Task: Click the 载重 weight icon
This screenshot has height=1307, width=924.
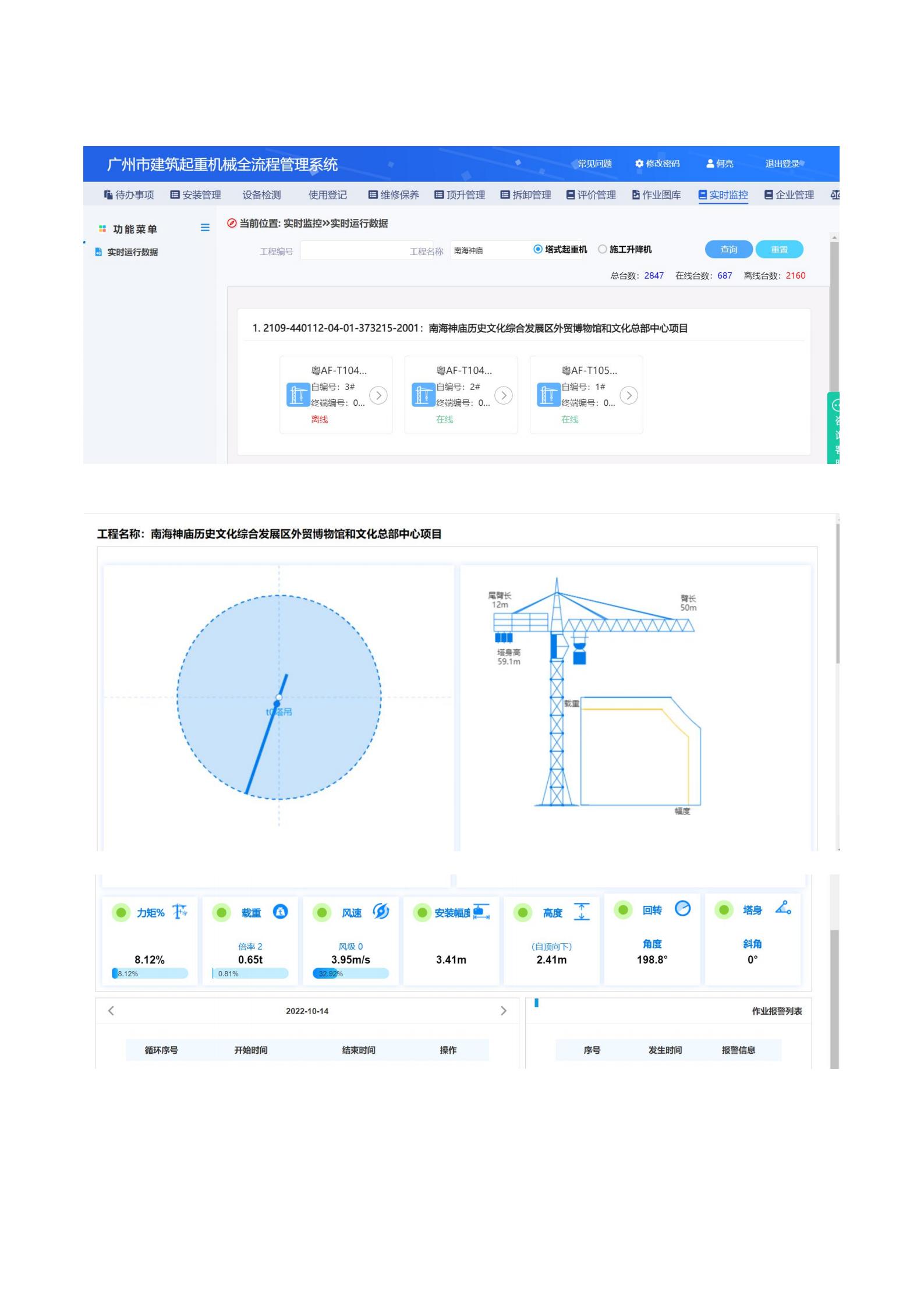Action: pyautogui.click(x=281, y=912)
